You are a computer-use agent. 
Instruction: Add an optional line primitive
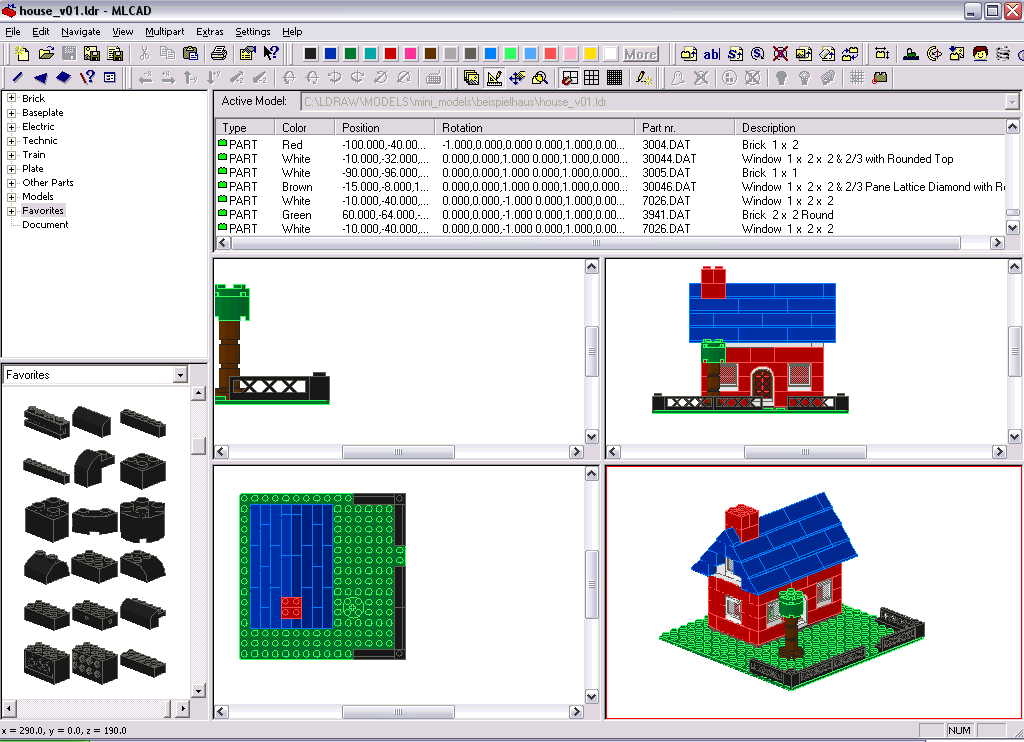pos(87,78)
